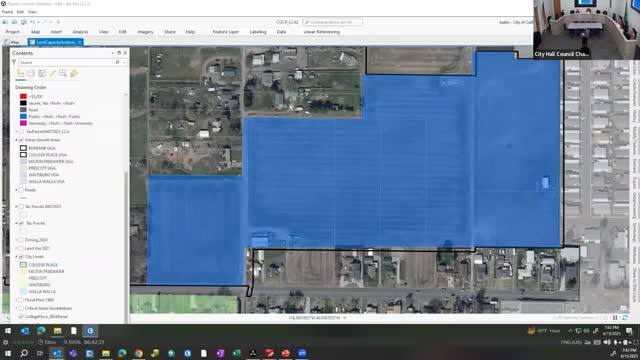Expand the Critical Areas Geodatabase group
This screenshot has width=640, height=360.
17,308
